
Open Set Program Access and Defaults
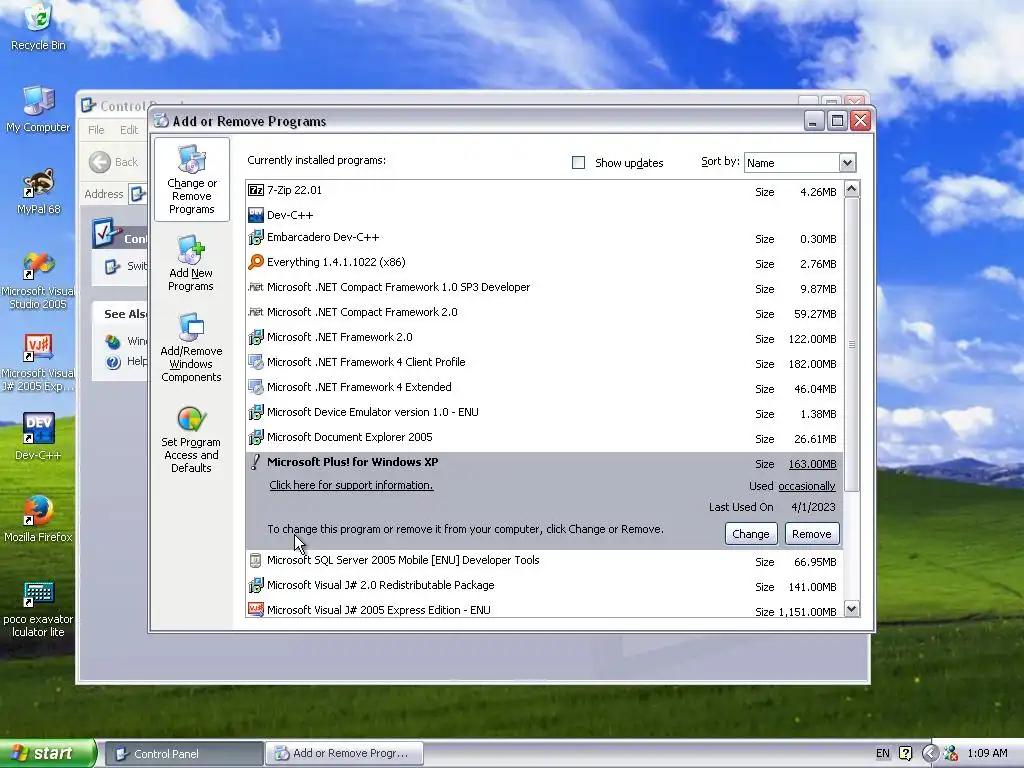pyautogui.click(x=191, y=440)
